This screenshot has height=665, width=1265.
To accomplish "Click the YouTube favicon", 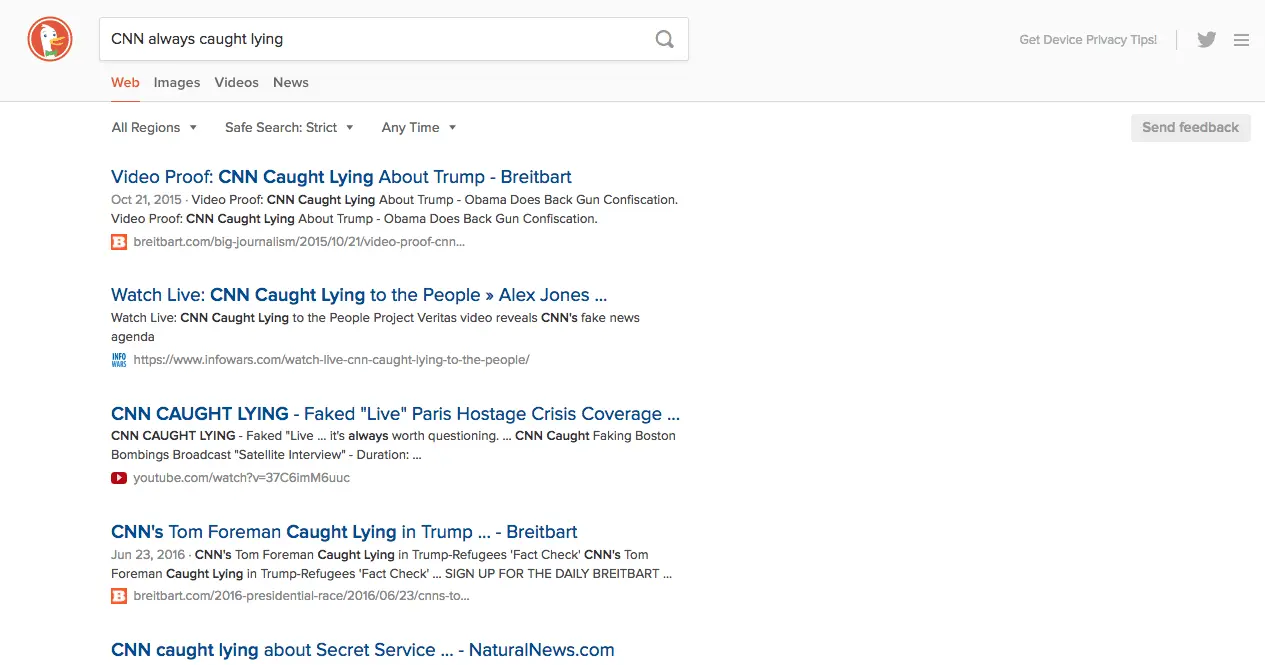I will point(119,477).
